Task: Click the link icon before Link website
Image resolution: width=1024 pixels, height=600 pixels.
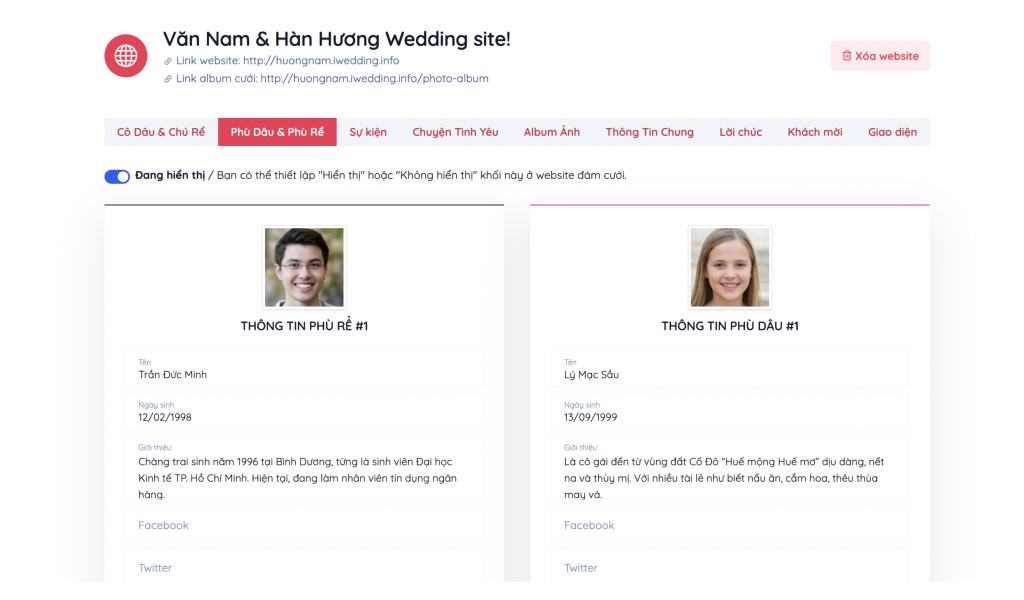Action: point(166,60)
